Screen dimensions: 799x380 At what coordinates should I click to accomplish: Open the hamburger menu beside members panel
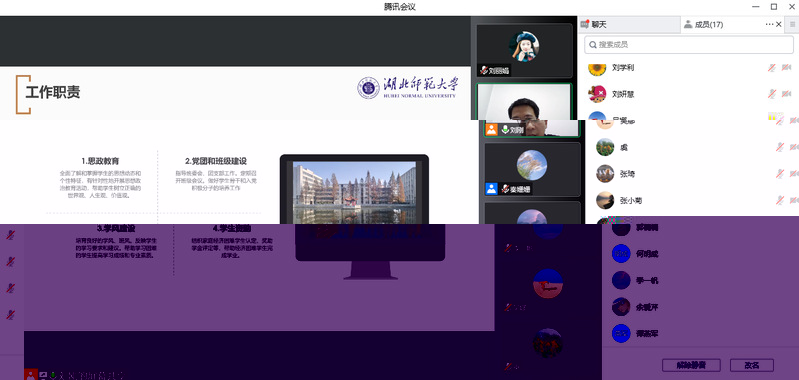[792, 24]
